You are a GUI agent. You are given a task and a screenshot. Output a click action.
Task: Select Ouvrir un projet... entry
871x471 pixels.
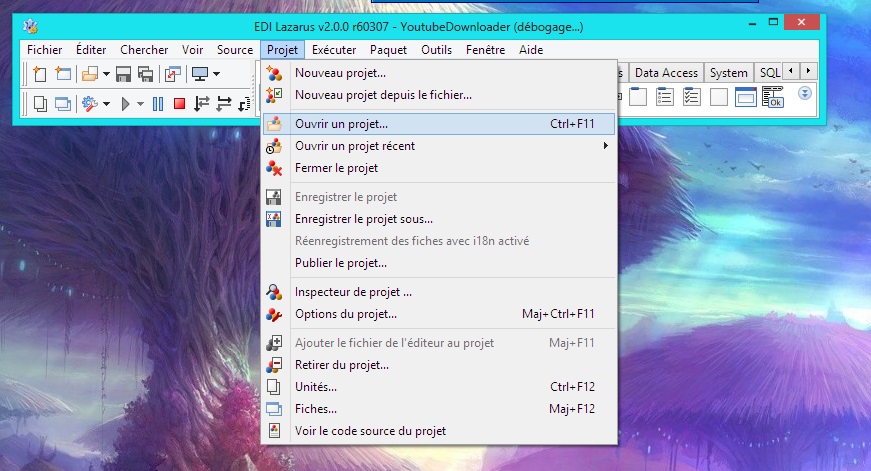[x=439, y=124]
